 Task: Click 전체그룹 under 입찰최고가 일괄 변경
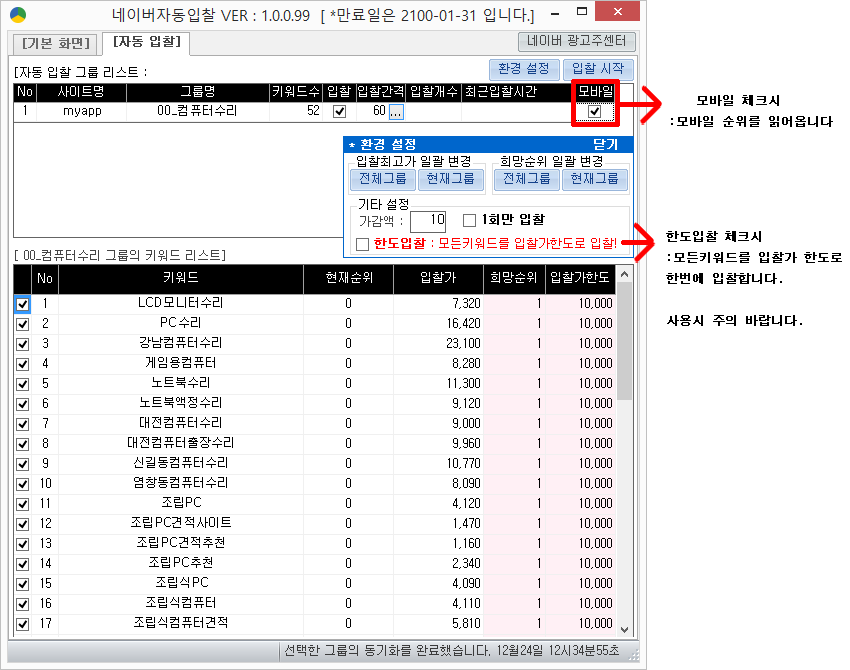click(x=382, y=178)
